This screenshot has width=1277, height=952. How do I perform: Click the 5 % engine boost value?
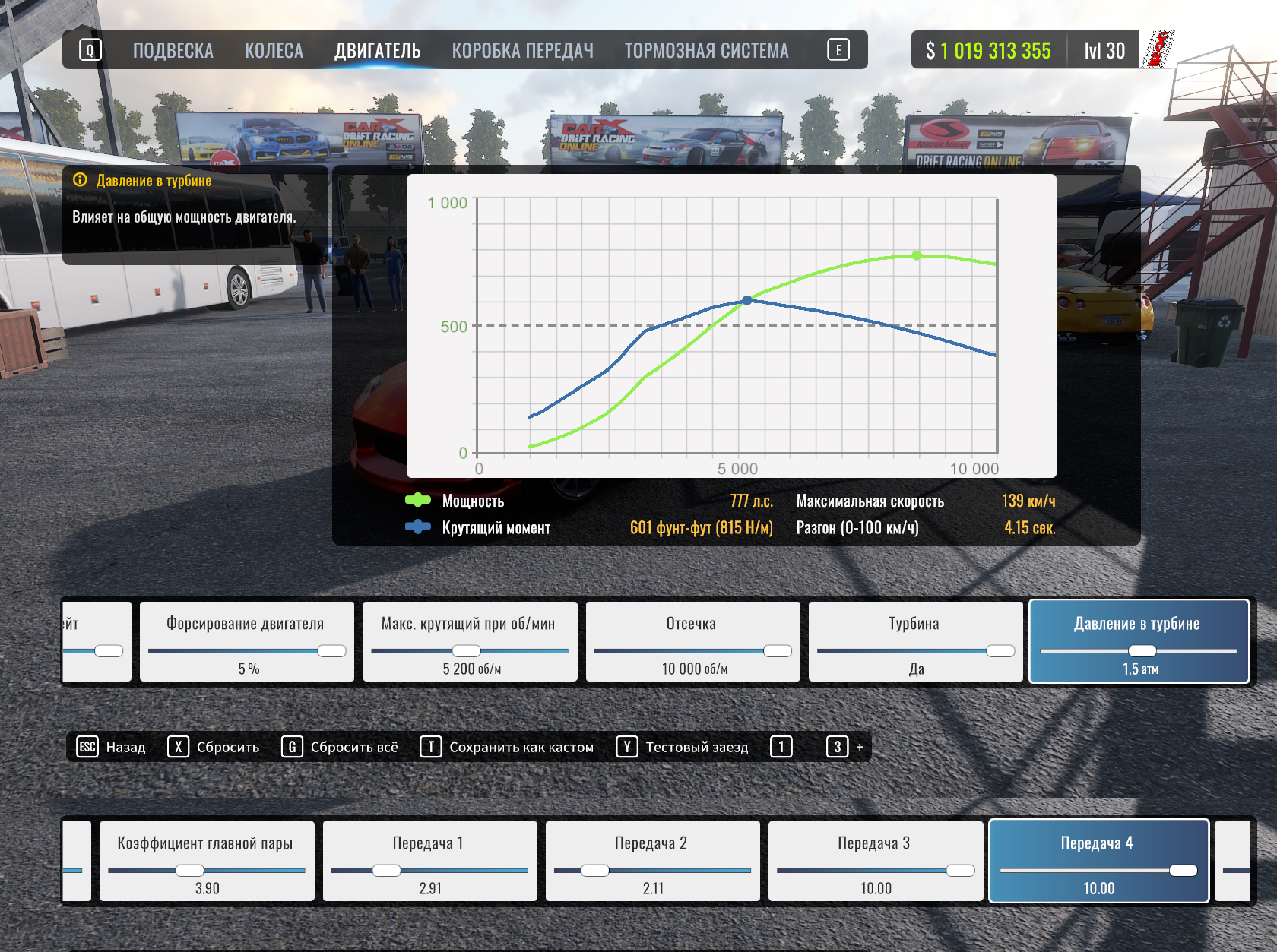pyautogui.click(x=249, y=669)
